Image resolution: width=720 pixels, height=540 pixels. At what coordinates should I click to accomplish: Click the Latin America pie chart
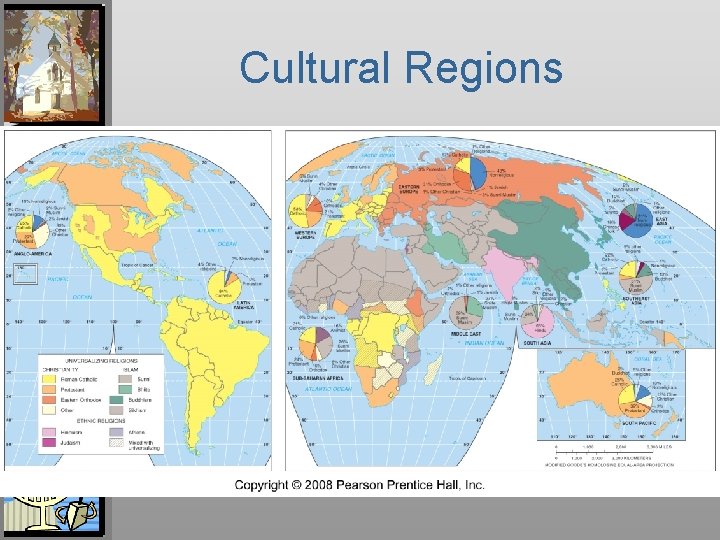pyautogui.click(x=225, y=287)
